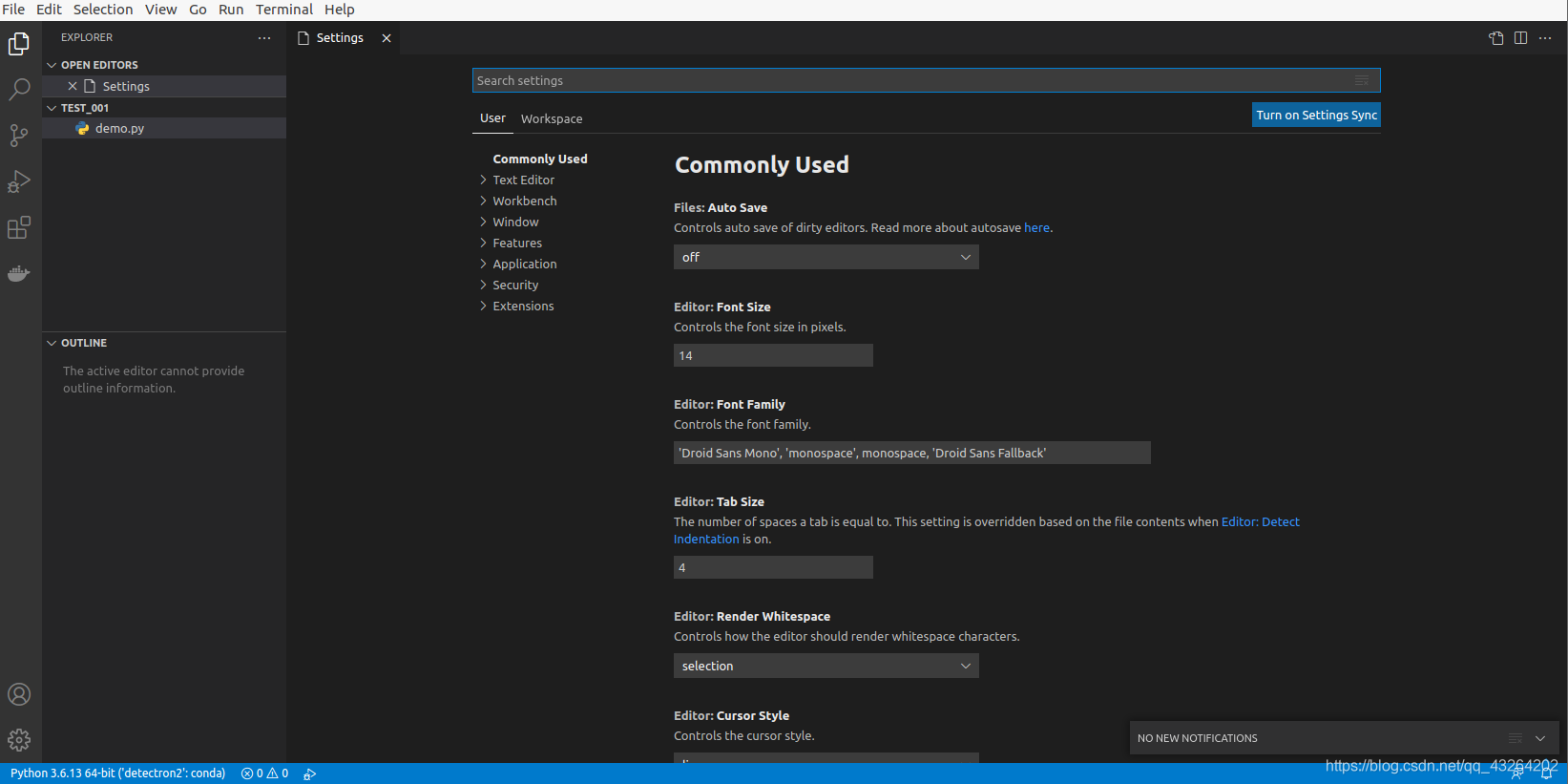
Task: Click Python demo.py file icon
Action: (x=83, y=128)
